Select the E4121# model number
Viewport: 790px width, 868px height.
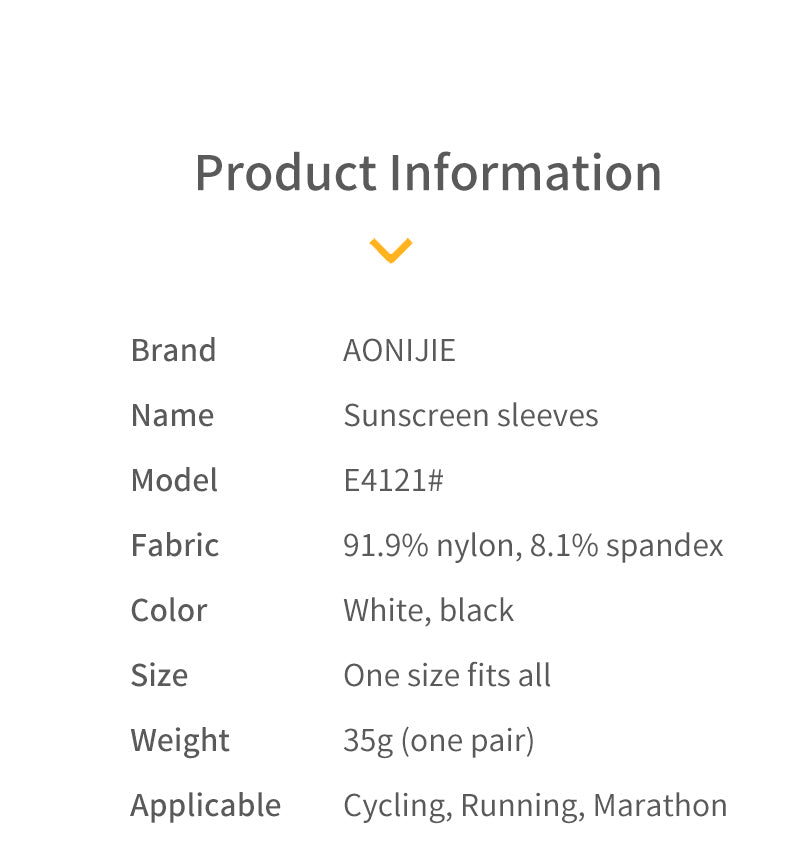click(393, 480)
